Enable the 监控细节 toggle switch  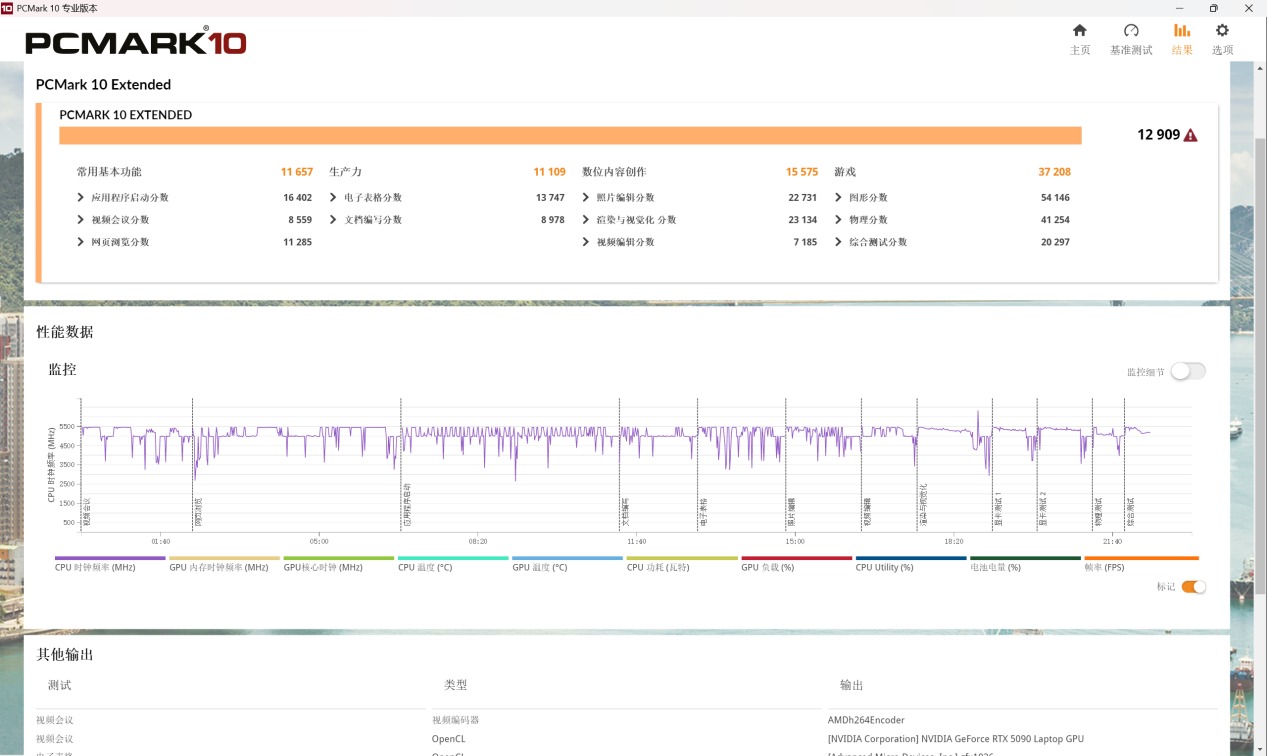click(x=1188, y=371)
